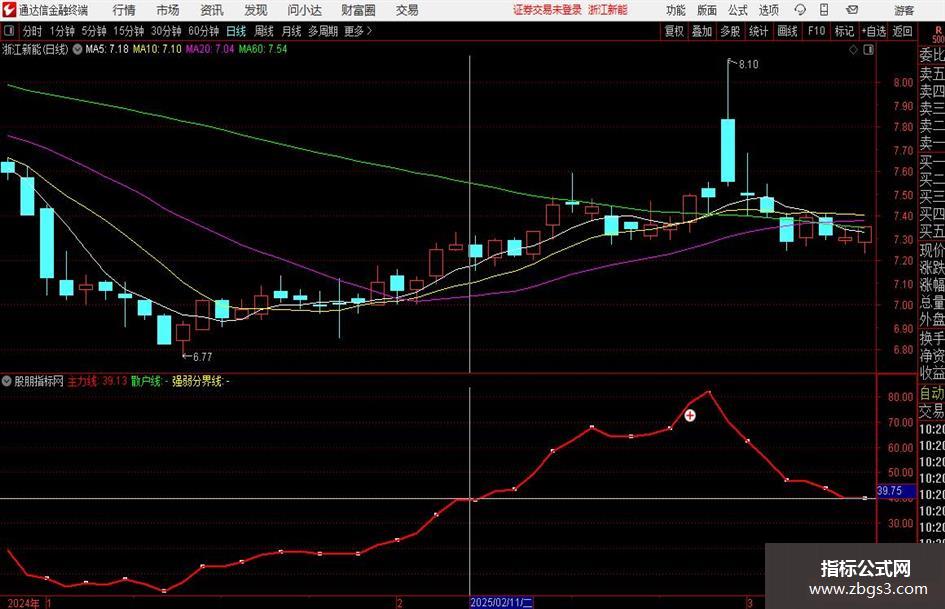The height and width of the screenshot is (609, 945).
Task: Open the 行情 menu
Action: tap(124, 10)
